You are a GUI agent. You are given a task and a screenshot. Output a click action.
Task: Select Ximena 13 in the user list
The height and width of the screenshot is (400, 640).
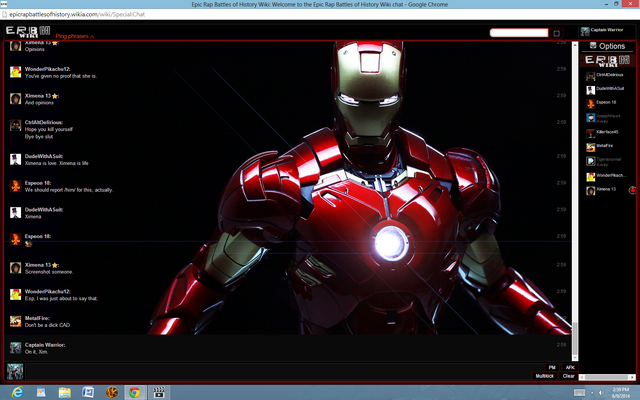pos(606,190)
